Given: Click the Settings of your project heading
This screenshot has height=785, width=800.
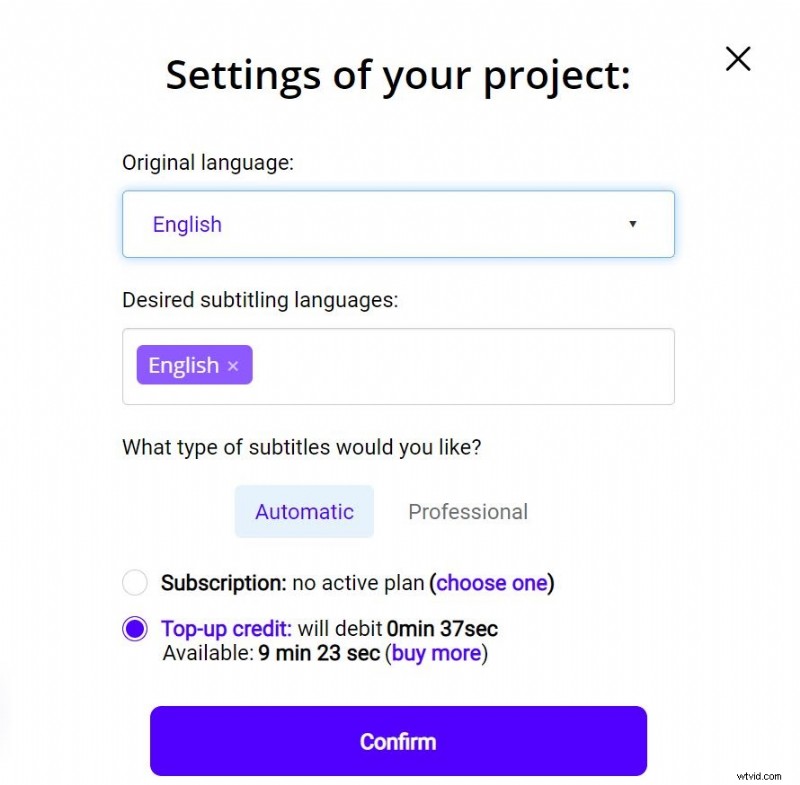Looking at the screenshot, I should 398,75.
